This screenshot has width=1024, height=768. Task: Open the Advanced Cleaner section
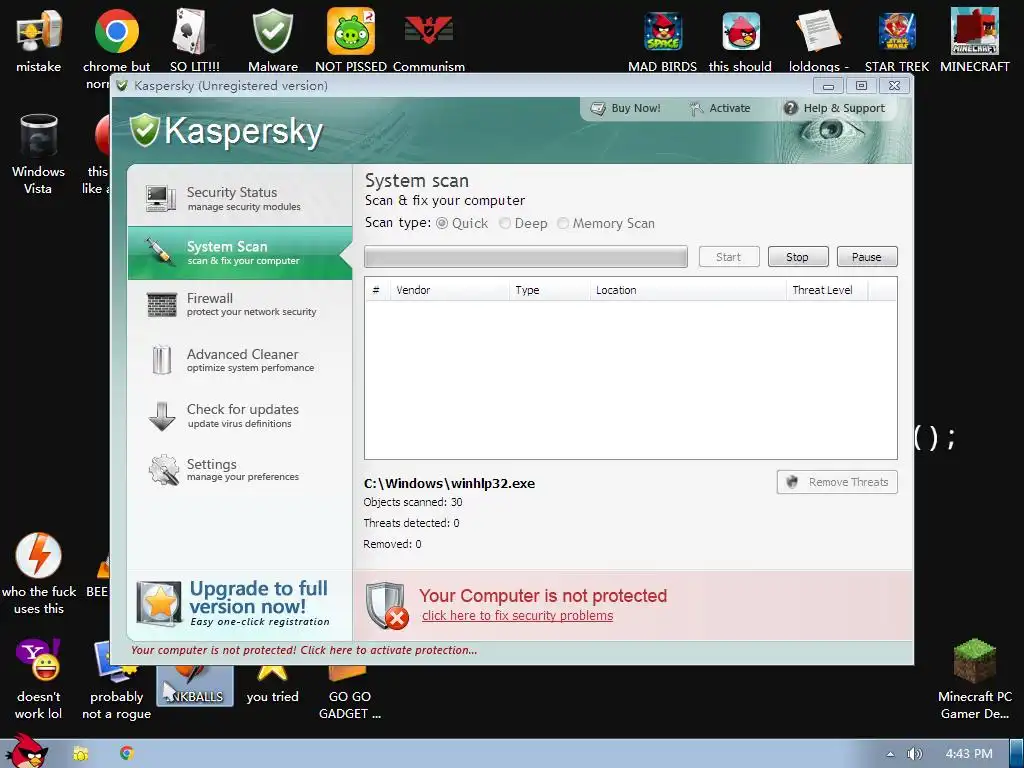pyautogui.click(x=240, y=360)
